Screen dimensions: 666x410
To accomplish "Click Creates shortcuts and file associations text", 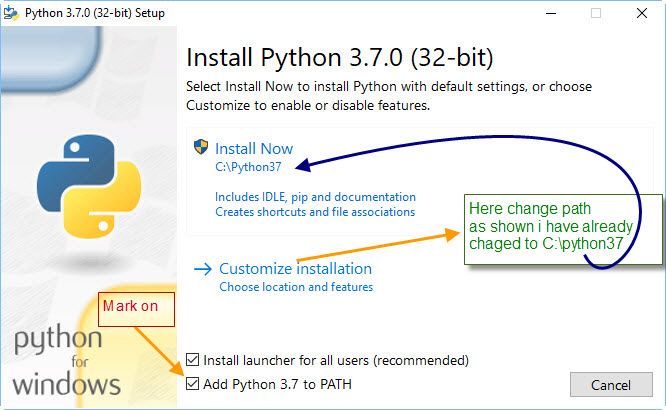I will coord(315,212).
